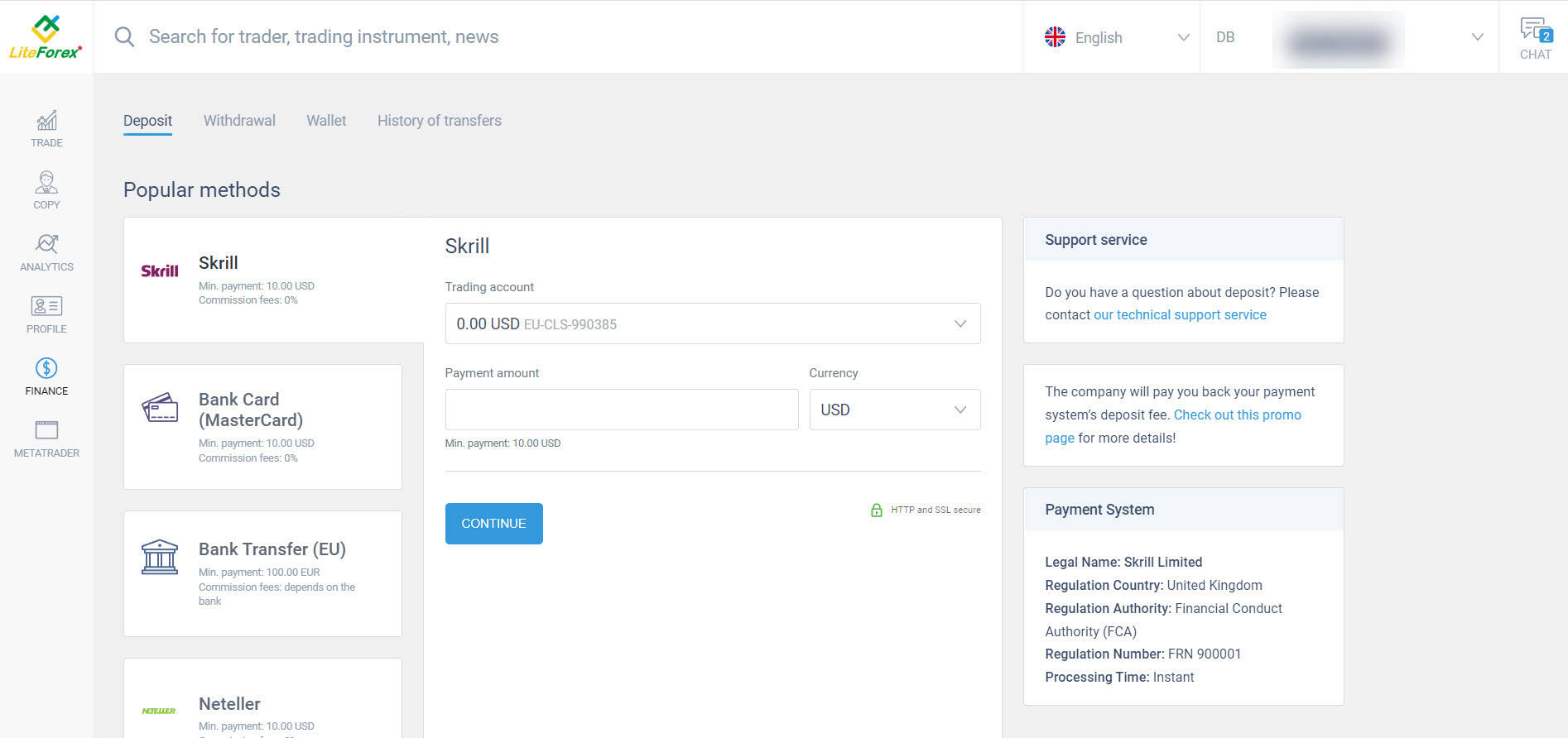Screen dimensions: 1568x738
Task: Click the Skrill logo icon
Action: [160, 271]
